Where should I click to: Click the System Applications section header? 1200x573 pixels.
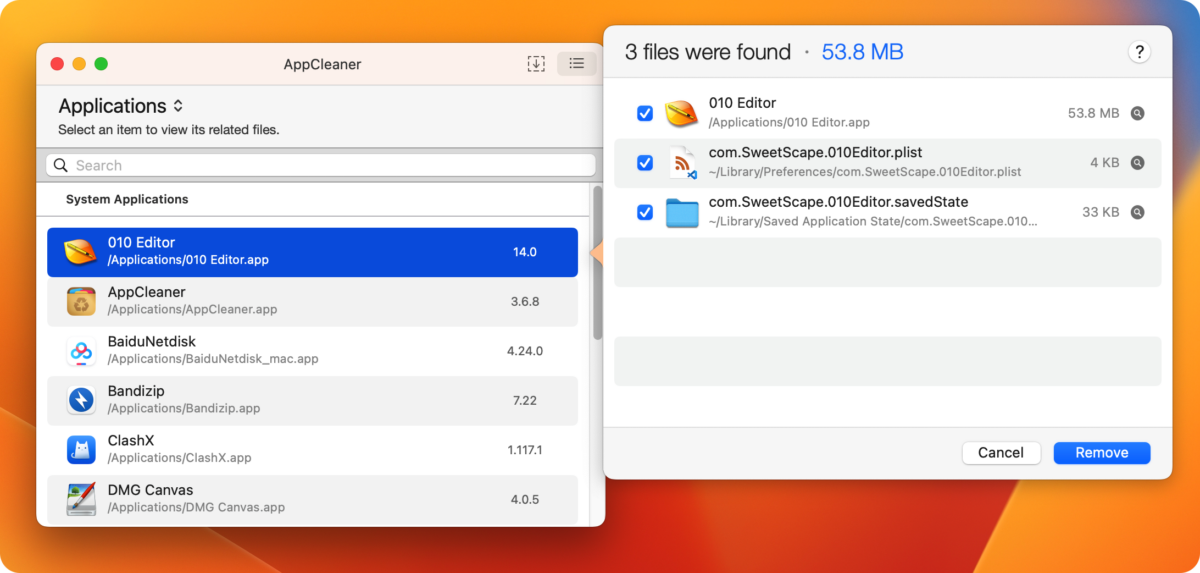pyautogui.click(x=127, y=199)
